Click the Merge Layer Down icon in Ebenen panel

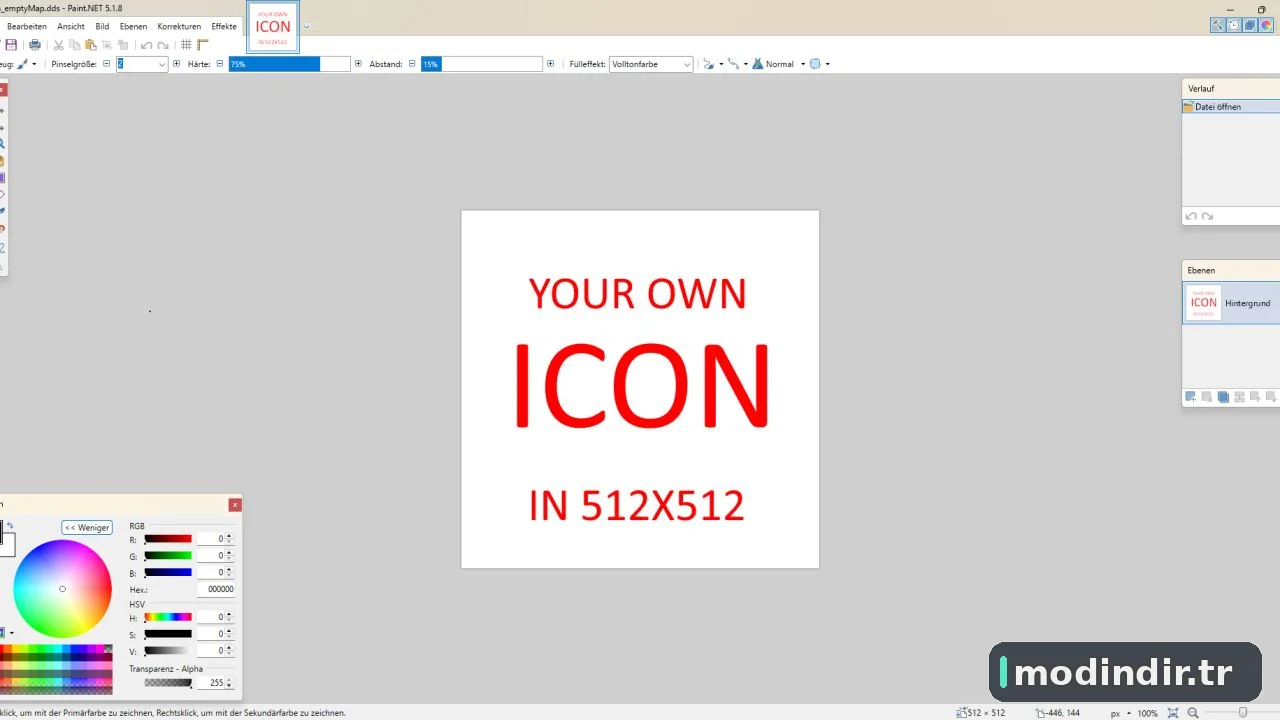pos(1239,397)
